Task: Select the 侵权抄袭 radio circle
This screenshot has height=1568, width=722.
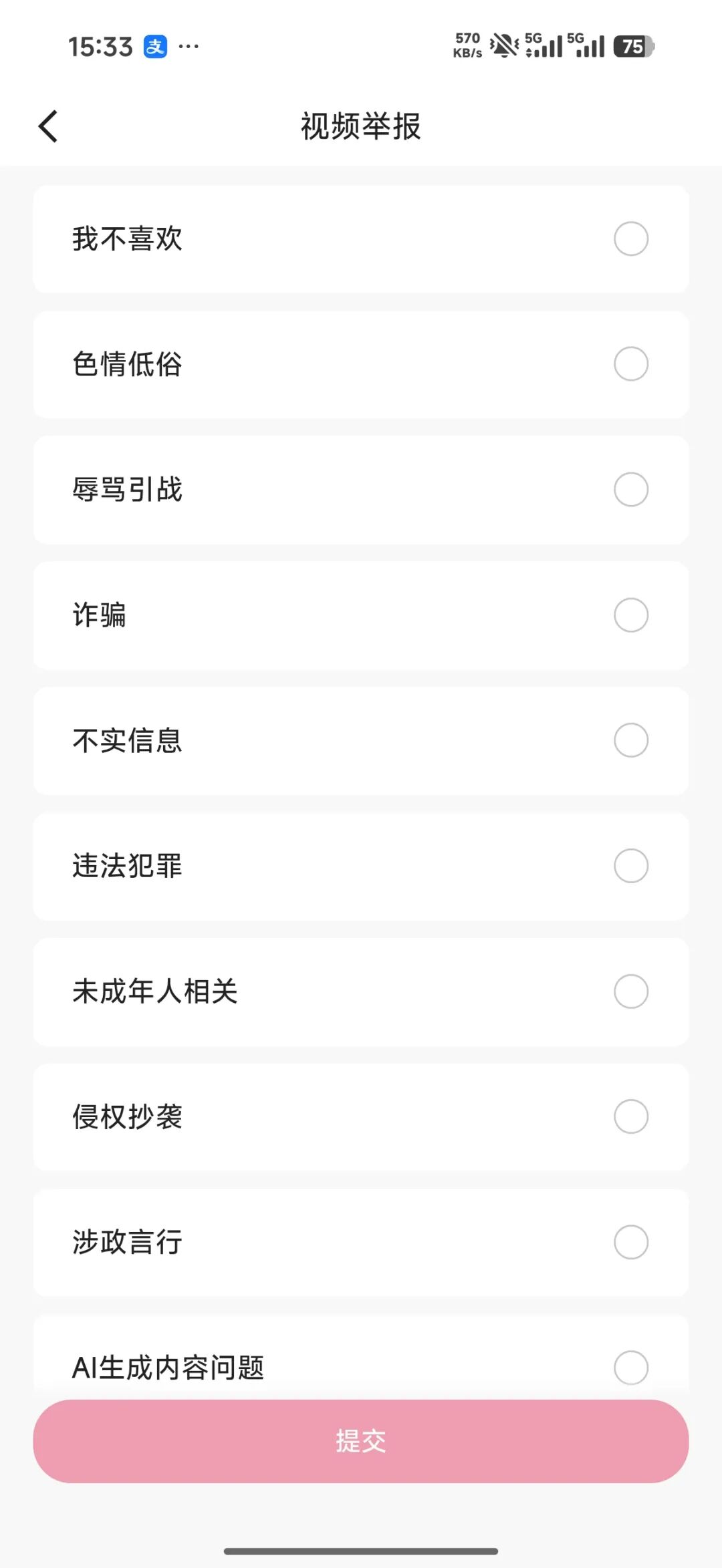Action: (631, 1116)
